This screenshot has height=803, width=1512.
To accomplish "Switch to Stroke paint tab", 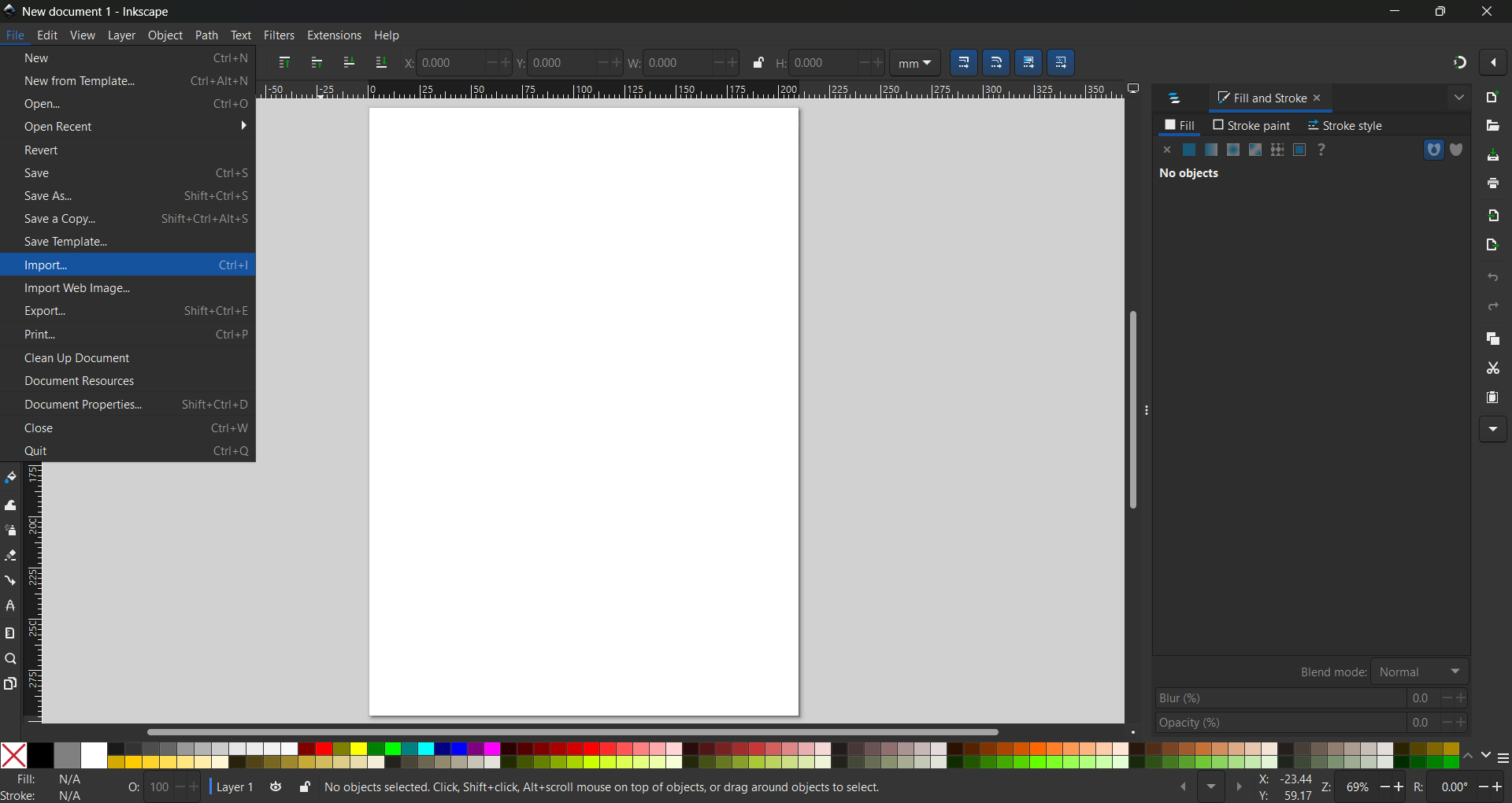I will tap(1251, 126).
